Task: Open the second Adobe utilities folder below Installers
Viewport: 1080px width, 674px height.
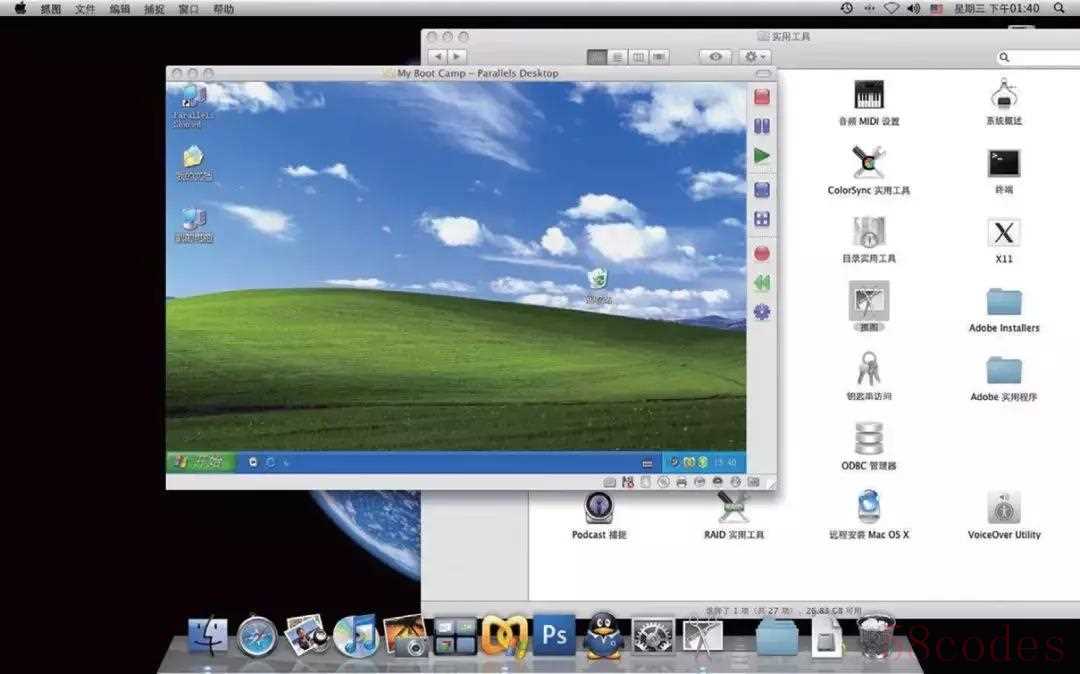Action: (1004, 379)
